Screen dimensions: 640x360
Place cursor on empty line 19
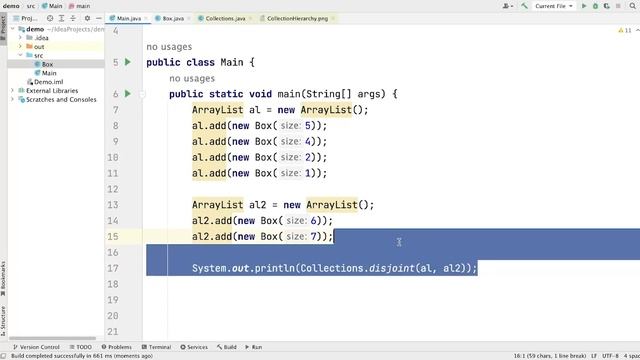(392, 300)
